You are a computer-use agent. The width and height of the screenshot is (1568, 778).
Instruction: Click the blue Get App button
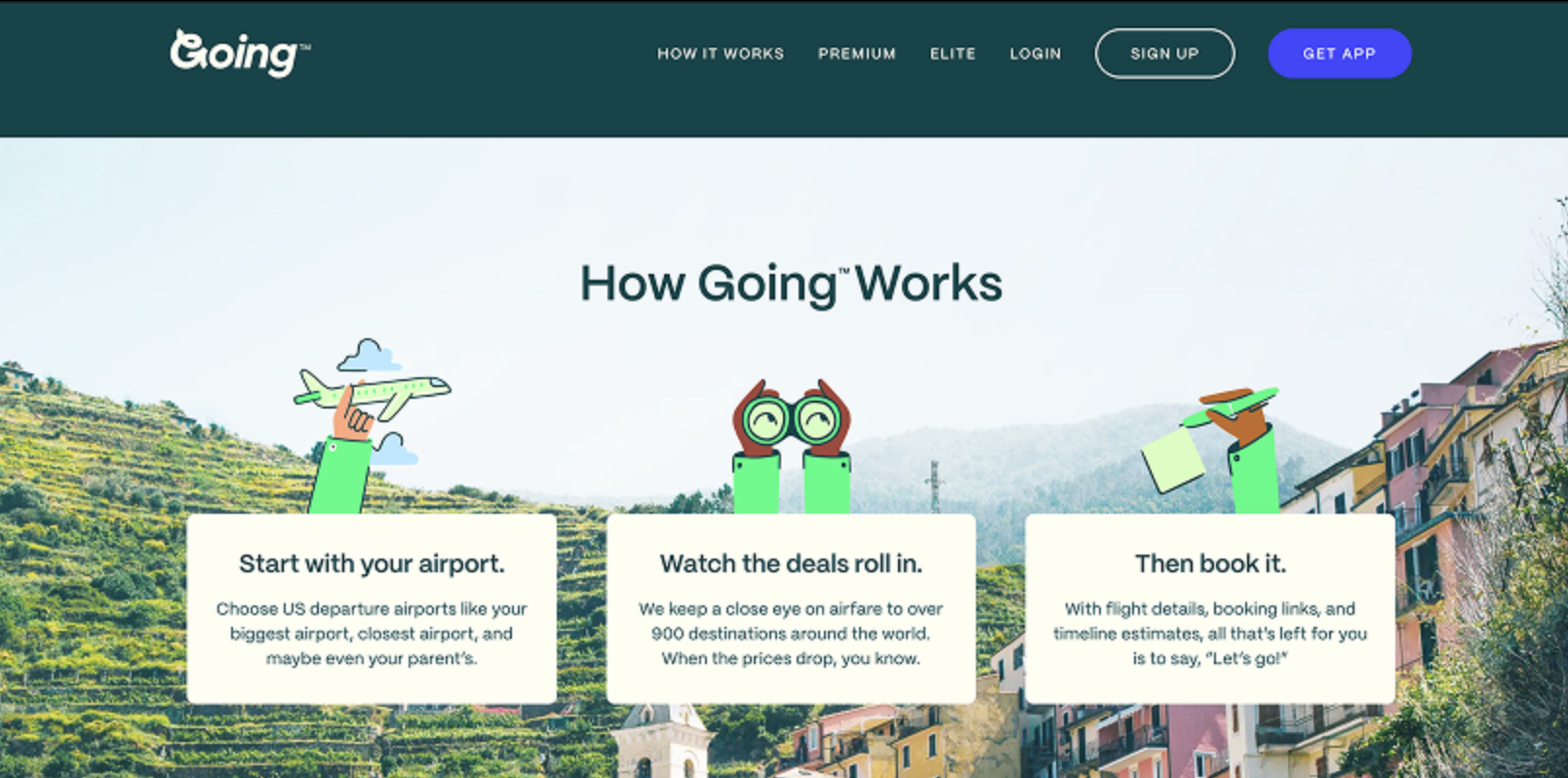pyautogui.click(x=1339, y=54)
